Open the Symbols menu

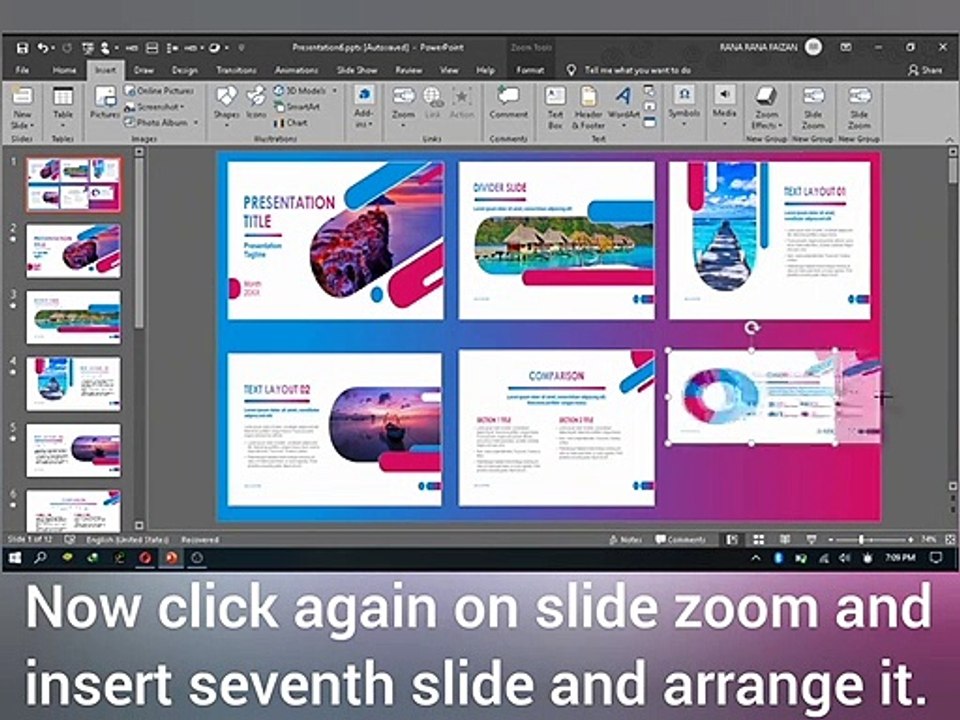pyautogui.click(x=684, y=104)
